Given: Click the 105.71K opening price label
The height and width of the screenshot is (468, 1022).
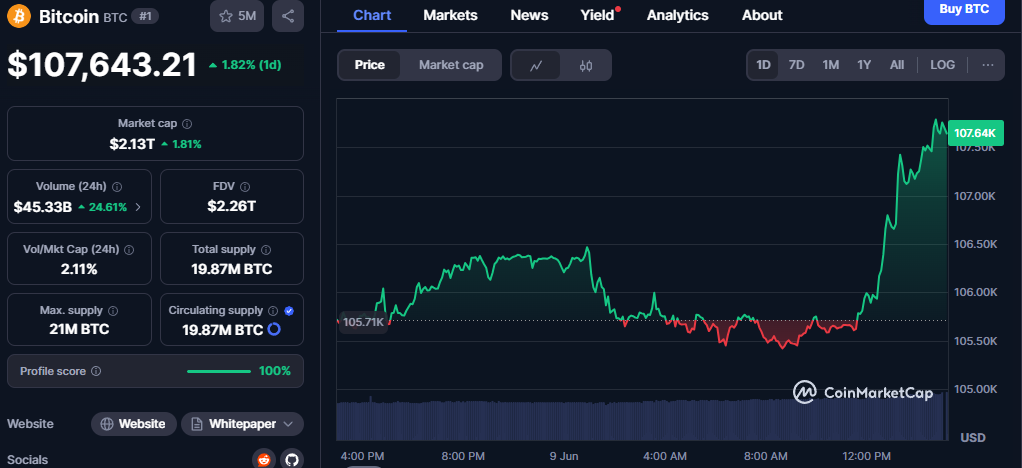Looking at the screenshot, I should point(363,321).
